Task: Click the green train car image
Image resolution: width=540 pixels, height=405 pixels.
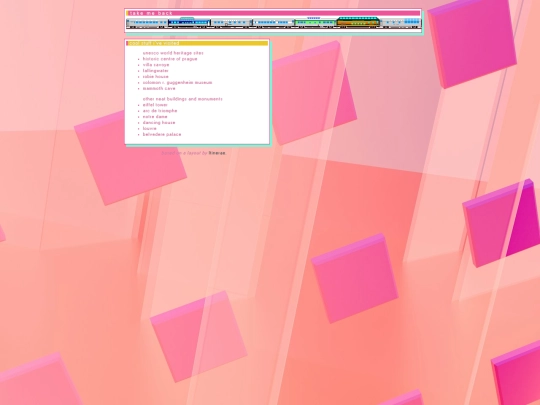Action: pyautogui.click(x=315, y=22)
